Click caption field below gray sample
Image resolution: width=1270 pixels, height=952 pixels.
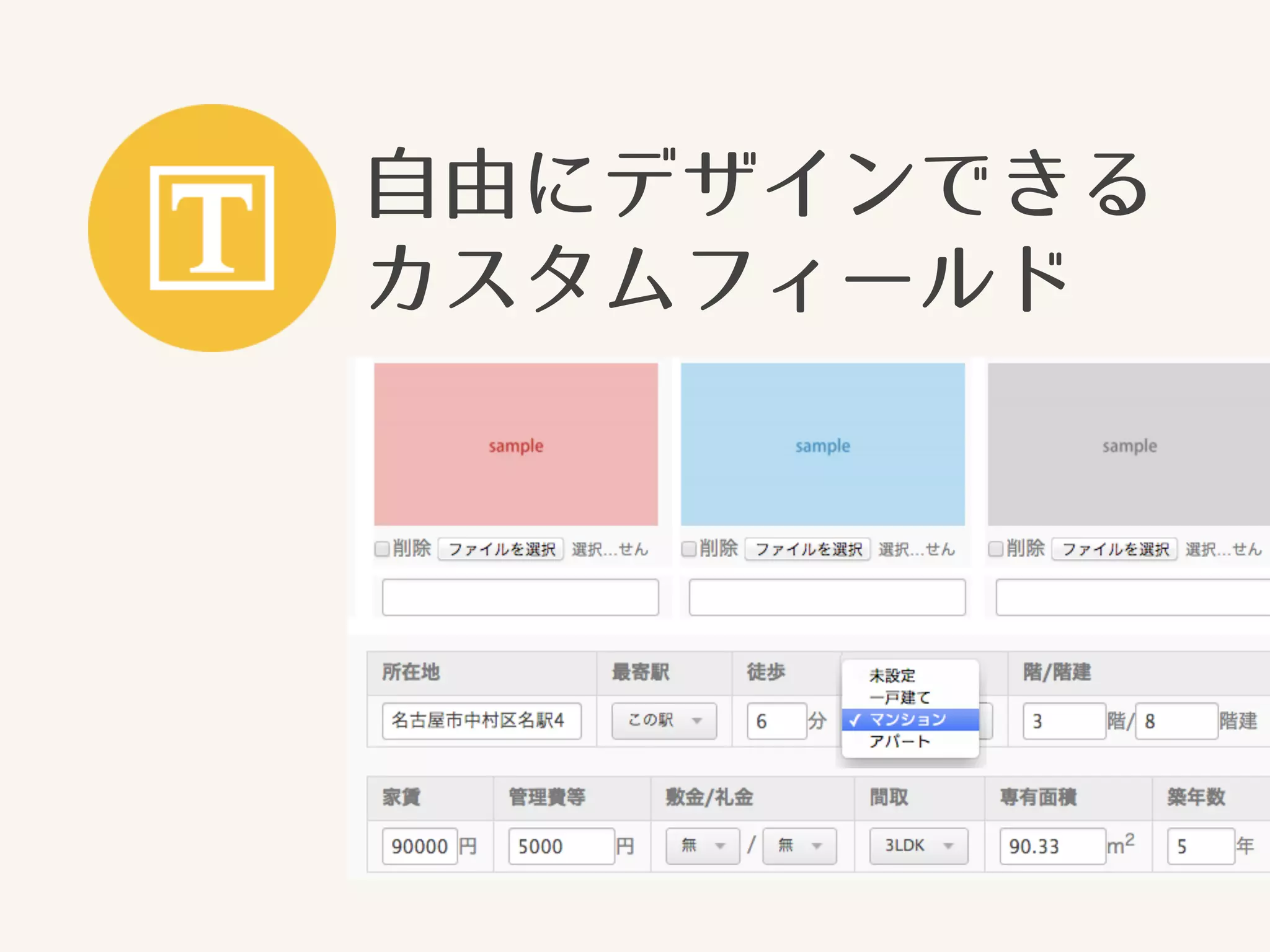point(1133,597)
